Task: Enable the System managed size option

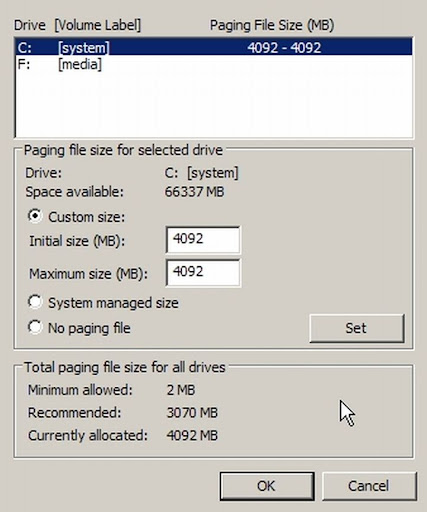Action: pos(35,302)
